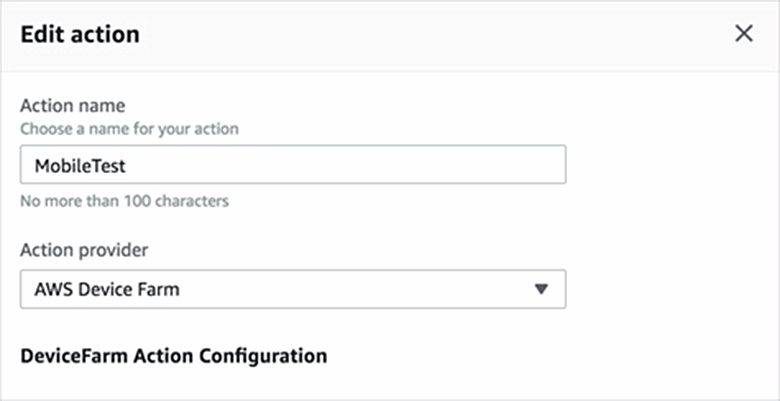The height and width of the screenshot is (401, 780).
Task: Click the word 'Edit' in the dialog header
Action: 40,35
